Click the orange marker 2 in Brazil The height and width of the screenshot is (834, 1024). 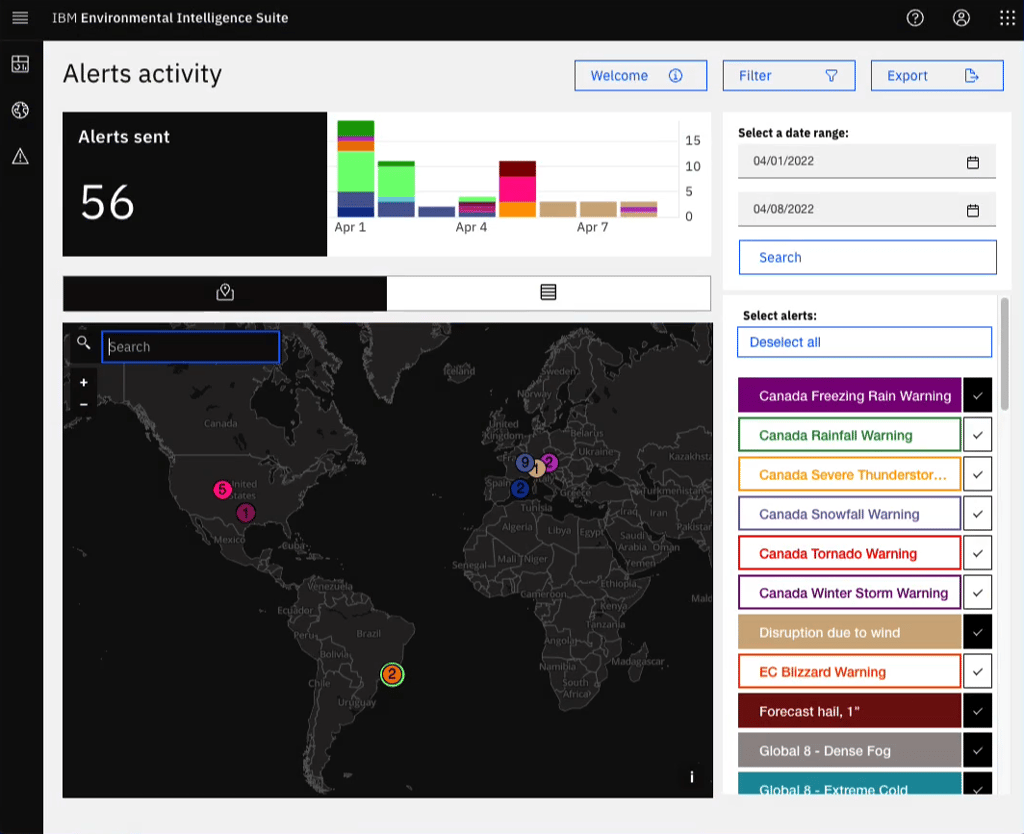392,674
